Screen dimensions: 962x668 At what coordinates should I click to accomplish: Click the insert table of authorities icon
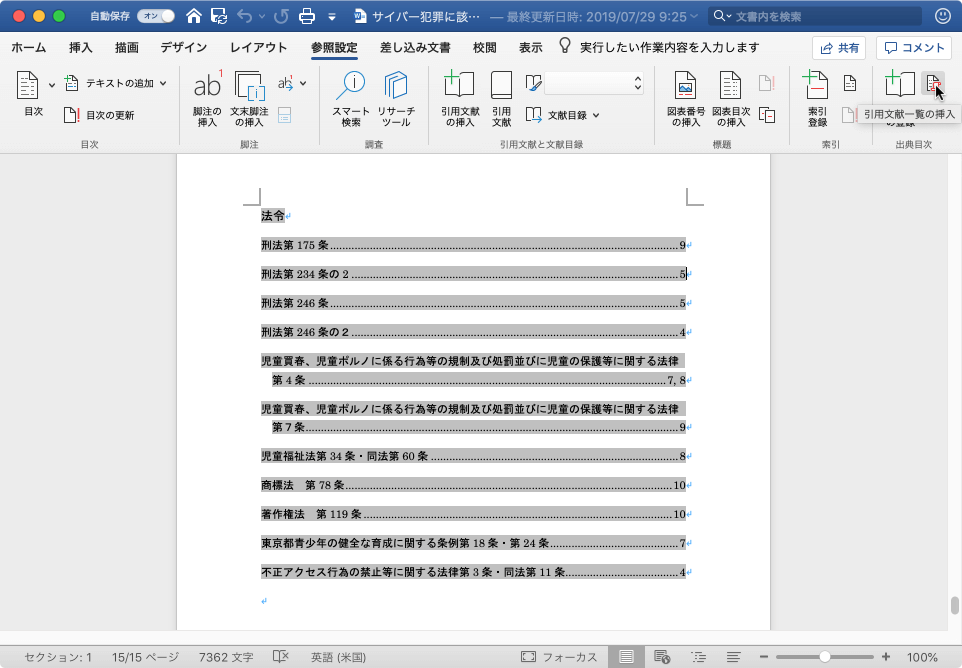pyautogui.click(x=933, y=83)
